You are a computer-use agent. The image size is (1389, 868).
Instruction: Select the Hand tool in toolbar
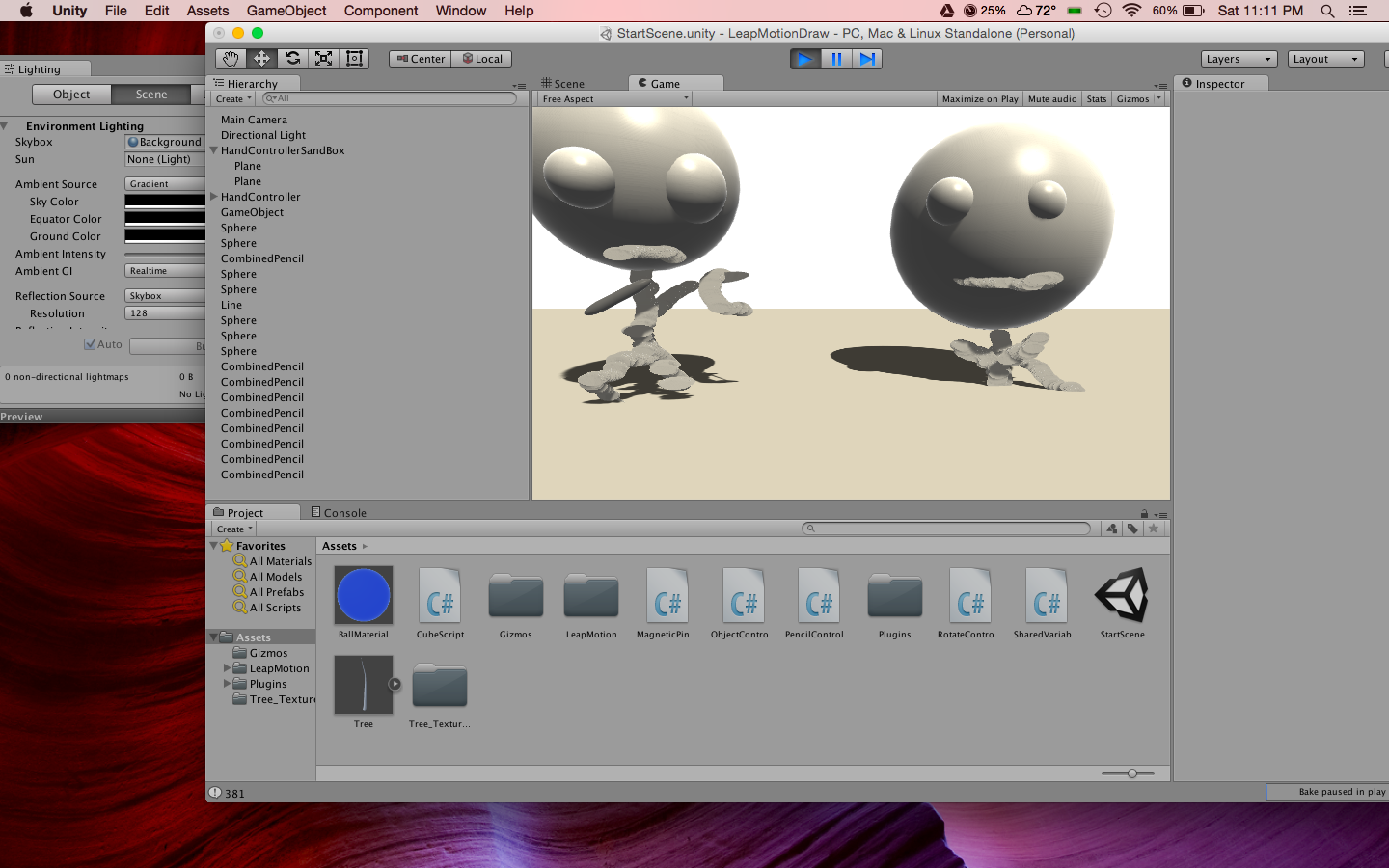click(x=231, y=59)
